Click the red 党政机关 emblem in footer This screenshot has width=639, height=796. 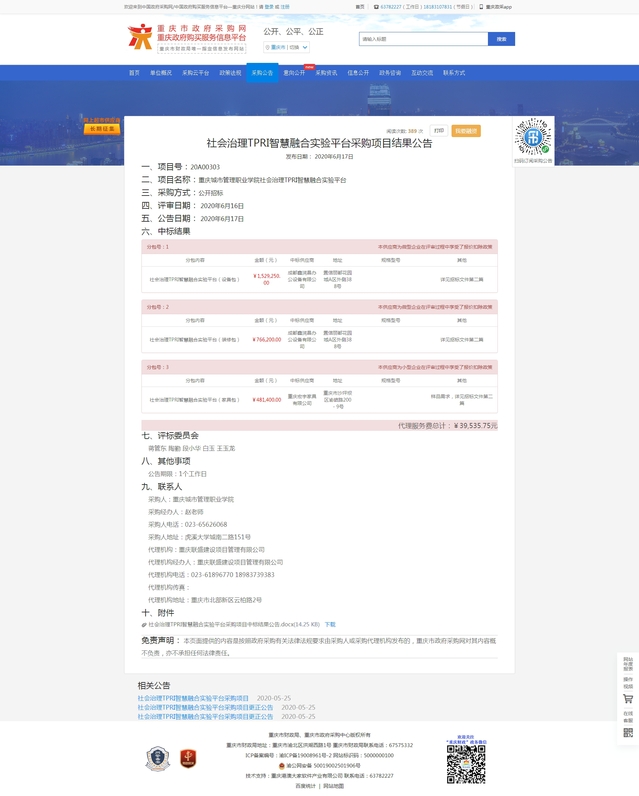[x=188, y=759]
